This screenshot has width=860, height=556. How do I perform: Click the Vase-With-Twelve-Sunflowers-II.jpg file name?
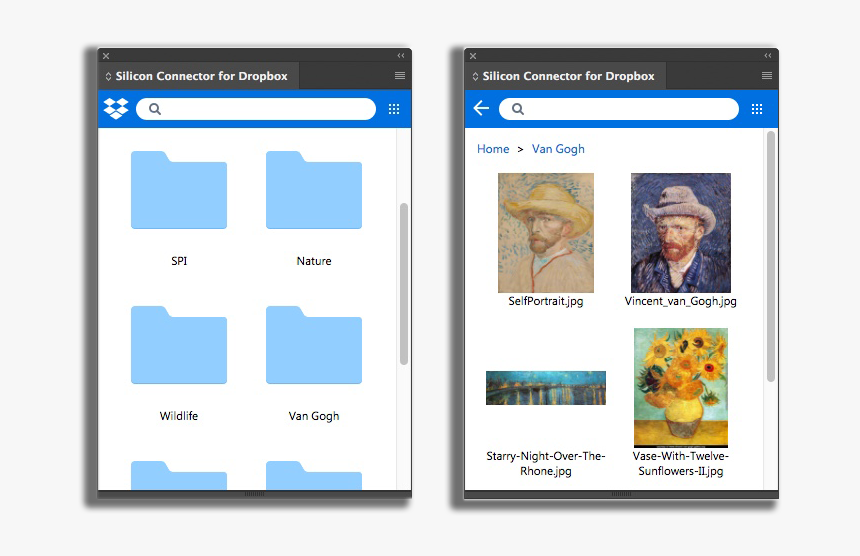click(x=681, y=463)
